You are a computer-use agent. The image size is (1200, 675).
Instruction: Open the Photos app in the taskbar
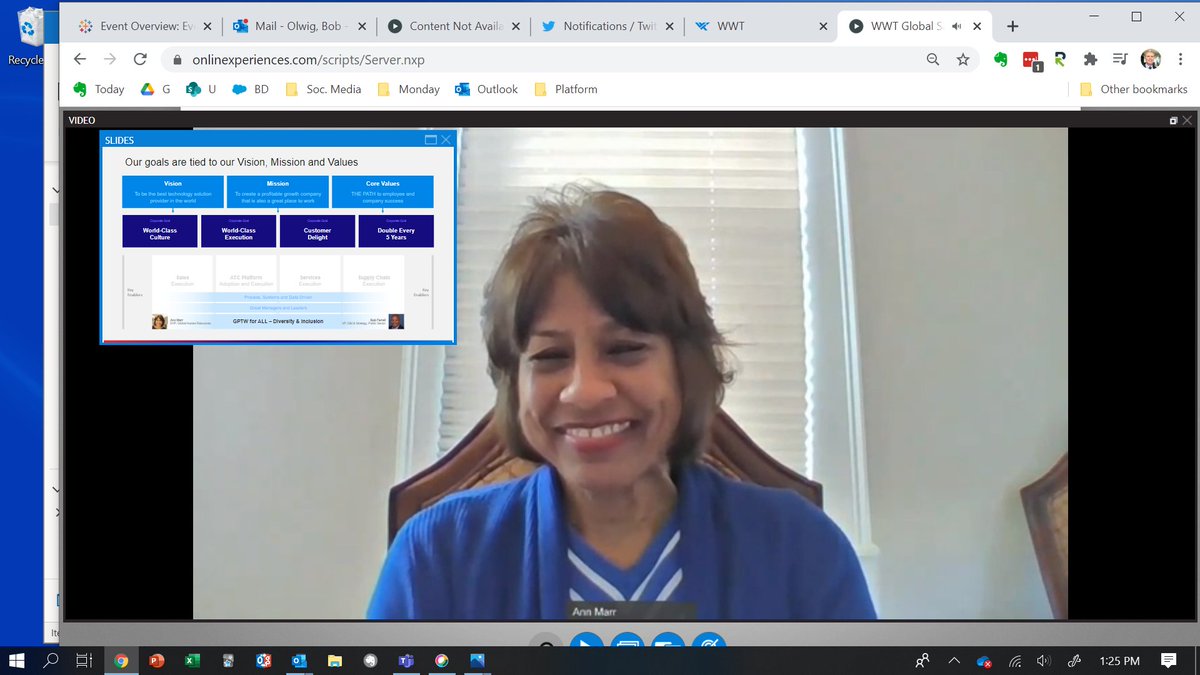click(477, 660)
